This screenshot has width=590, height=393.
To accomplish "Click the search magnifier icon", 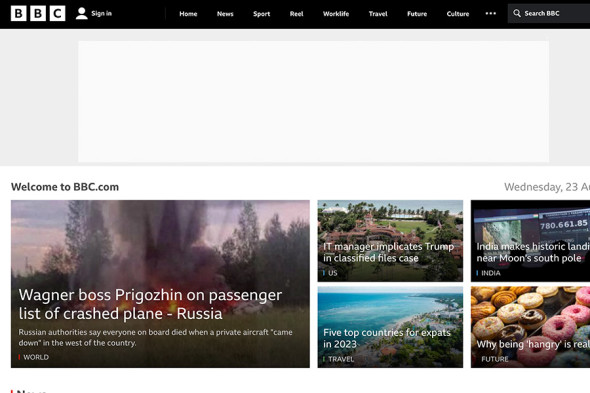I will pyautogui.click(x=517, y=14).
